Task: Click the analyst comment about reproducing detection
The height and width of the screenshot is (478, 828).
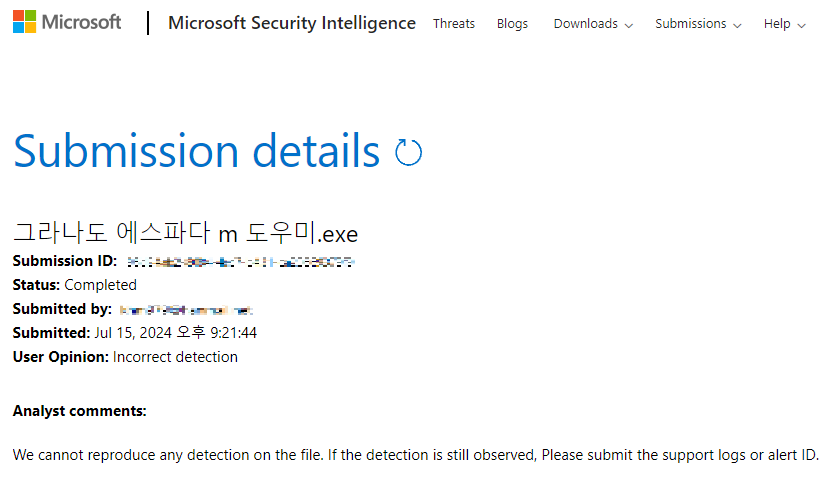Action: click(415, 455)
